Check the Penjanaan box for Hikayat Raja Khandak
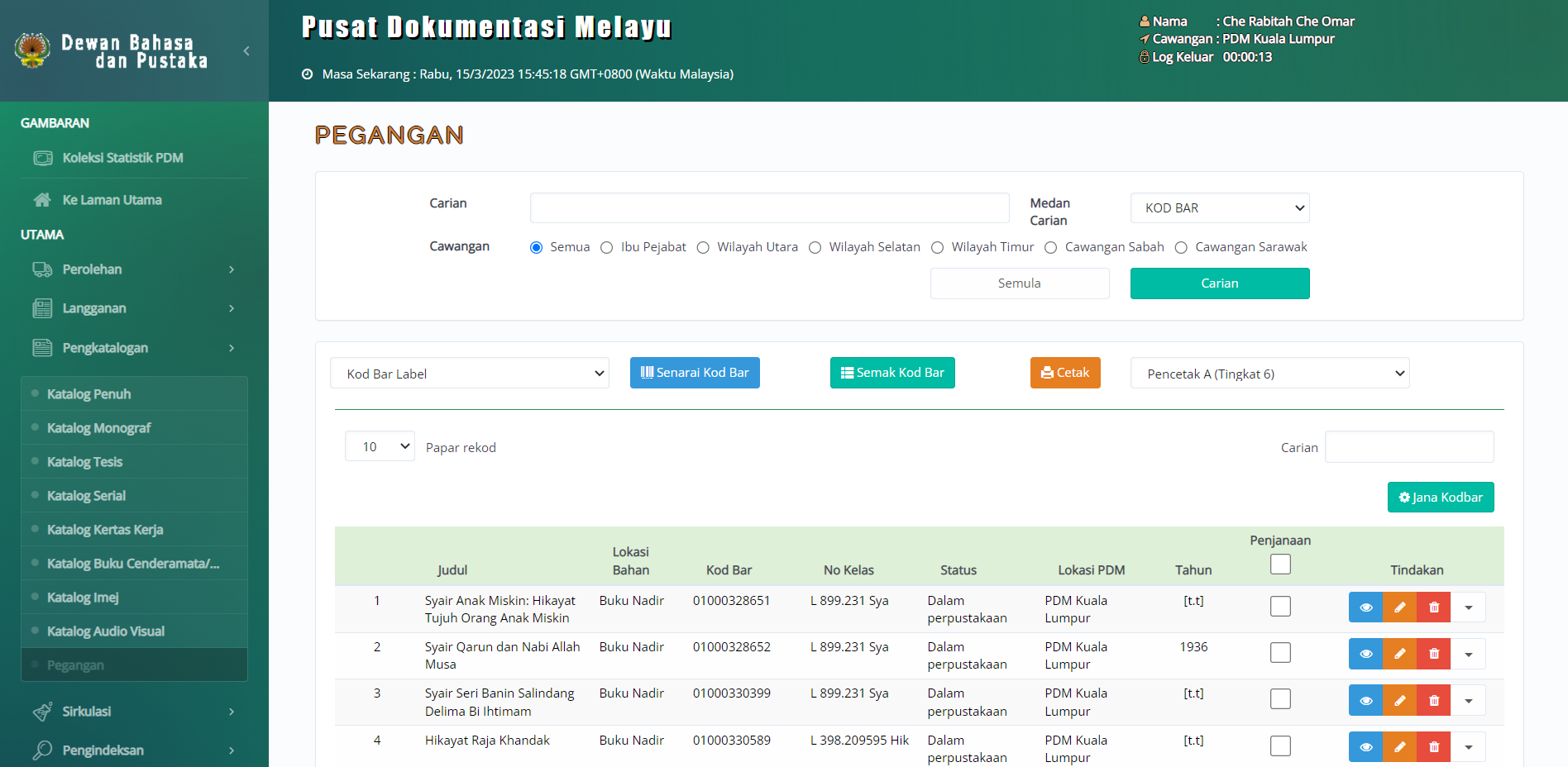Image resolution: width=1568 pixels, height=767 pixels. pos(1280,746)
